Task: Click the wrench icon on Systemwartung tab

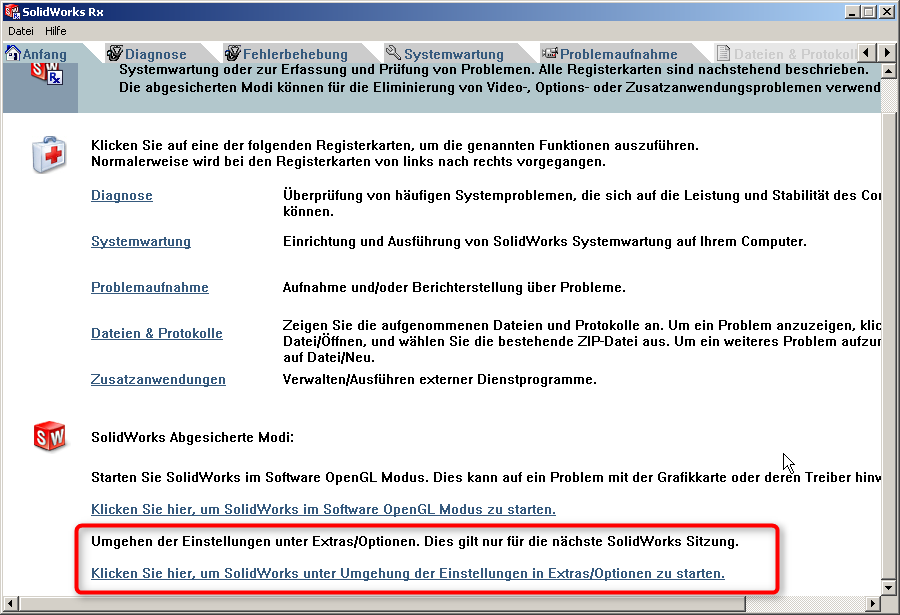Action: click(x=393, y=53)
